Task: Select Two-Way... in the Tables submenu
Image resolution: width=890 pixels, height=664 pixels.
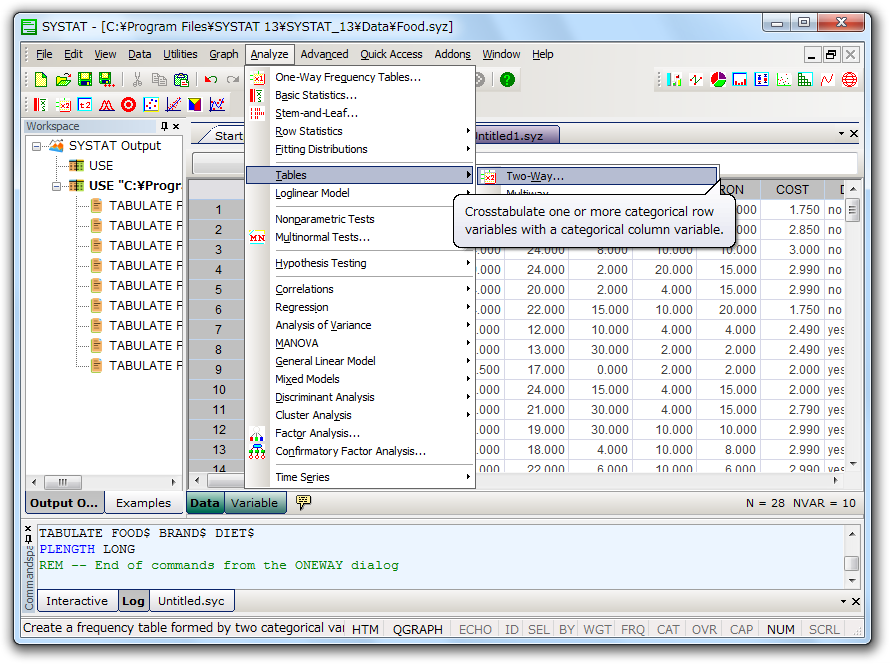Action: [x=597, y=176]
